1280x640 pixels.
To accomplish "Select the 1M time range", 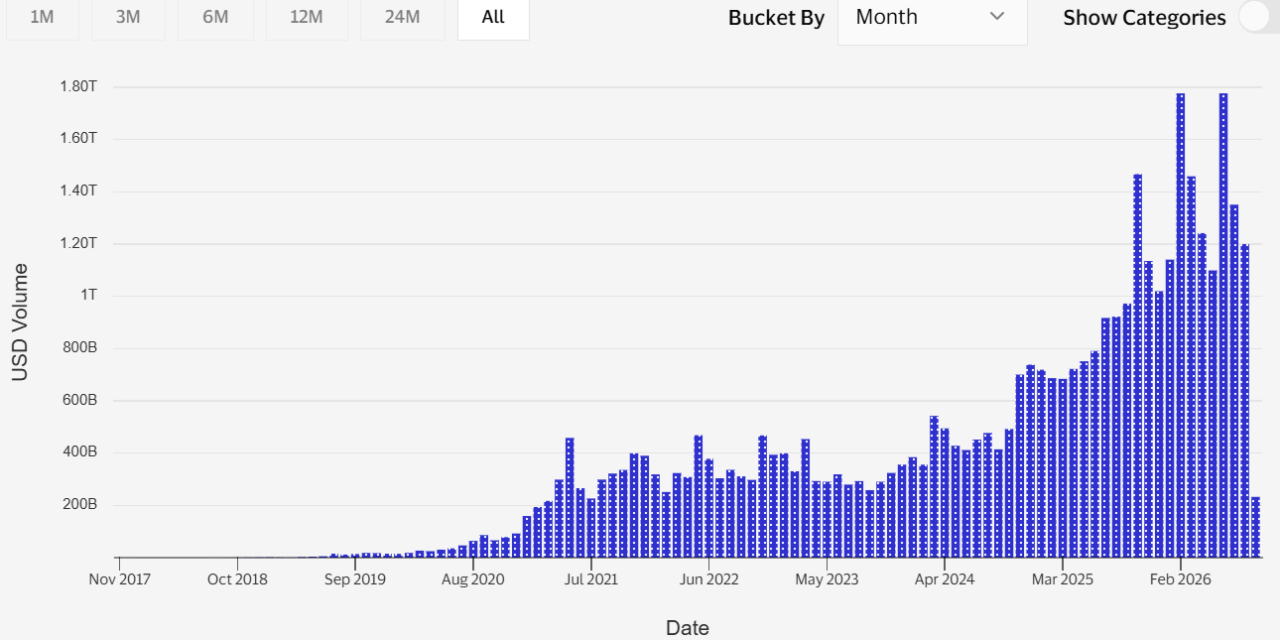I will (x=42, y=17).
